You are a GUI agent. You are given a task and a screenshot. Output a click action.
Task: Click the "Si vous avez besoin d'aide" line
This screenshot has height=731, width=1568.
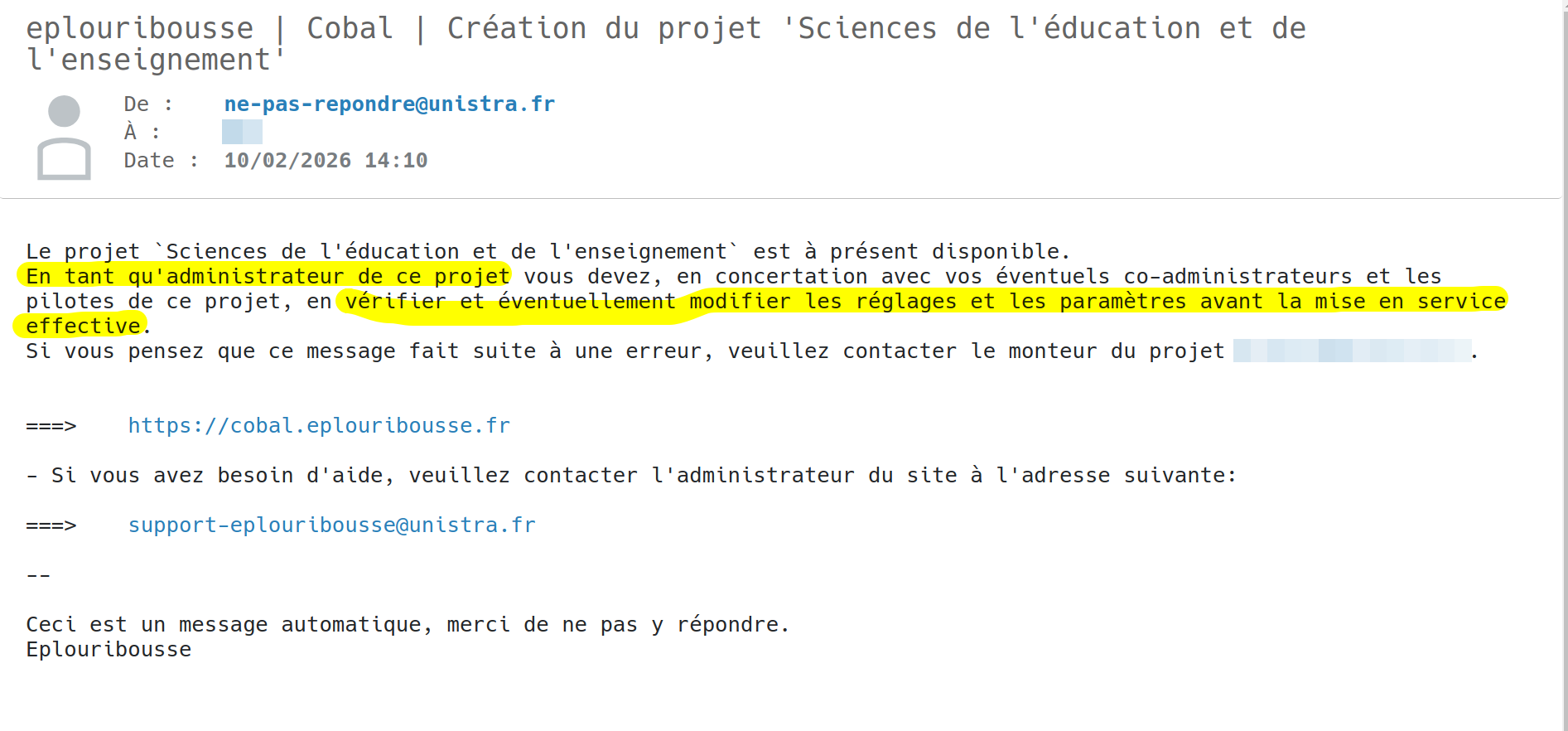click(630, 476)
